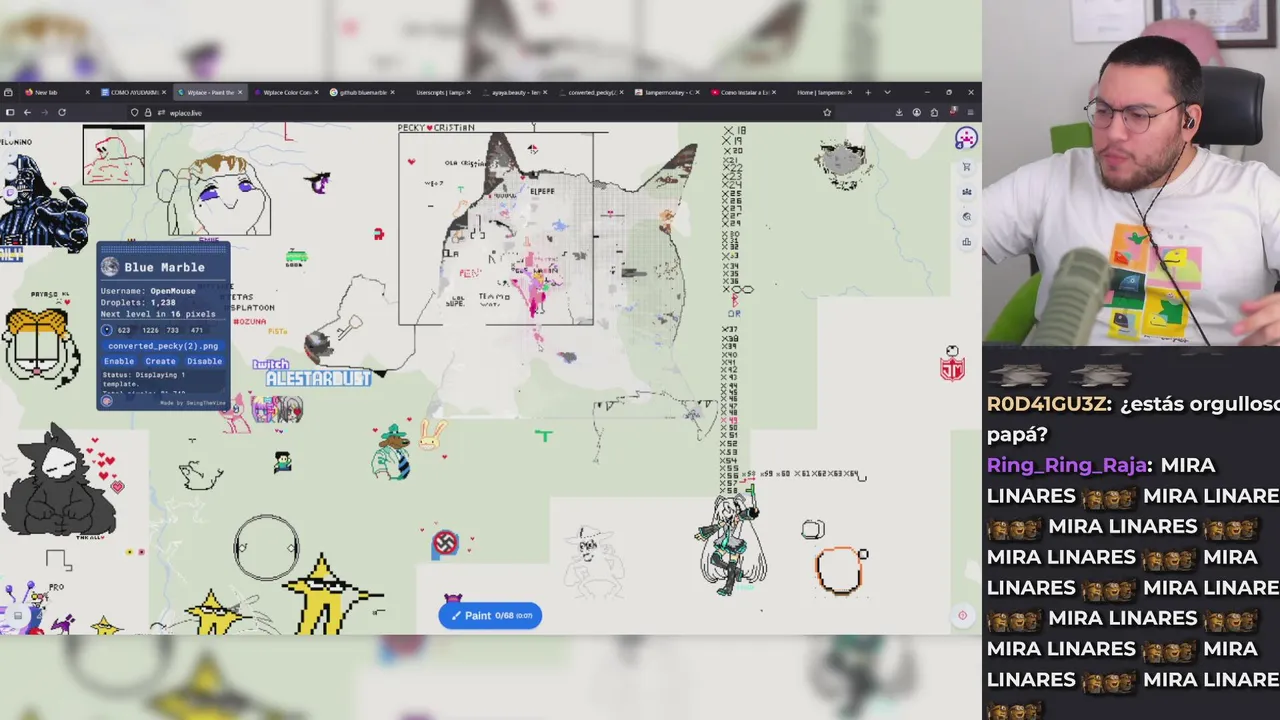Open the alliance group icon
The image size is (1280, 720).
click(x=966, y=191)
